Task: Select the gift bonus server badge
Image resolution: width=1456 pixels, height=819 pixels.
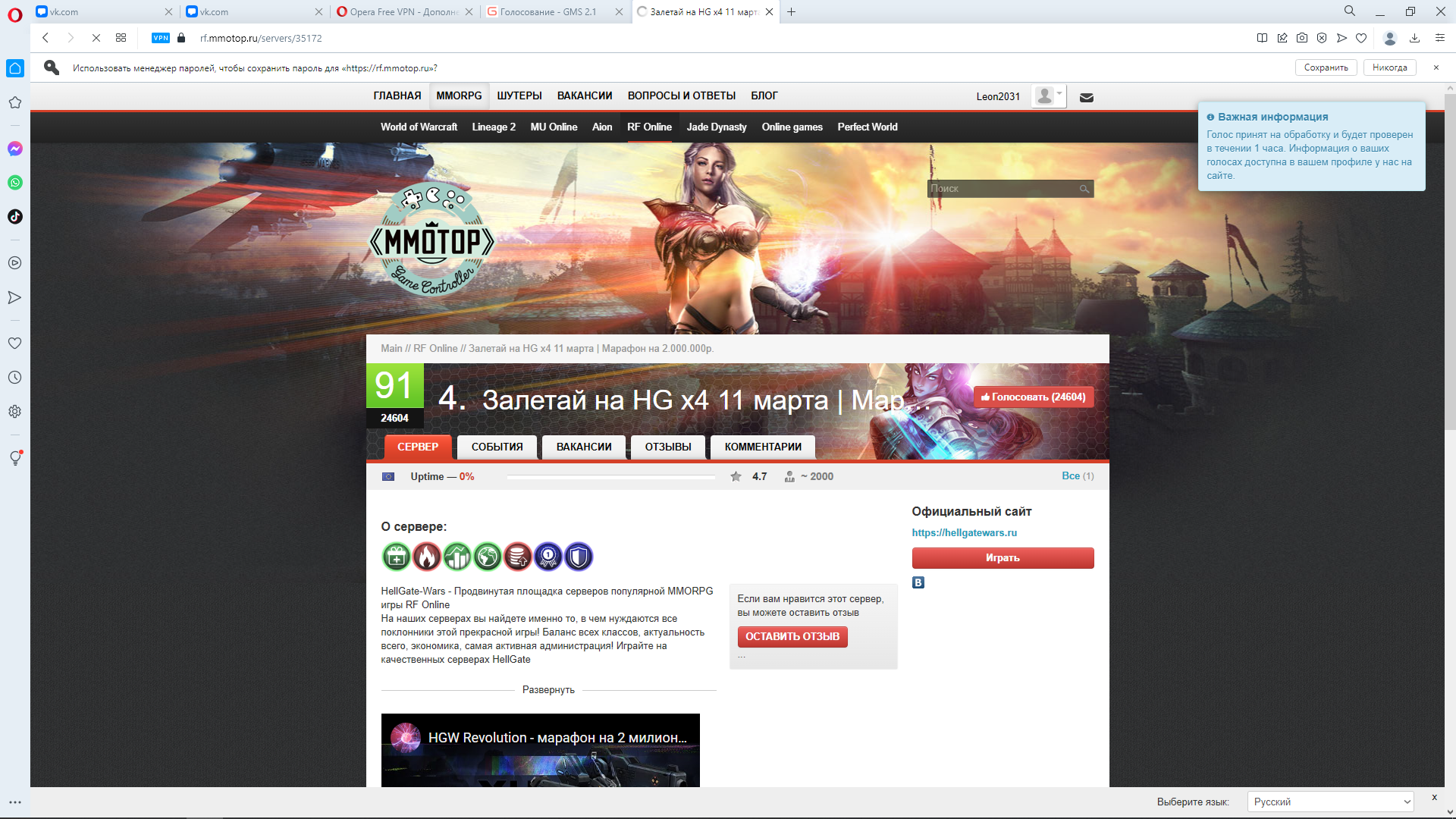Action: (x=396, y=557)
